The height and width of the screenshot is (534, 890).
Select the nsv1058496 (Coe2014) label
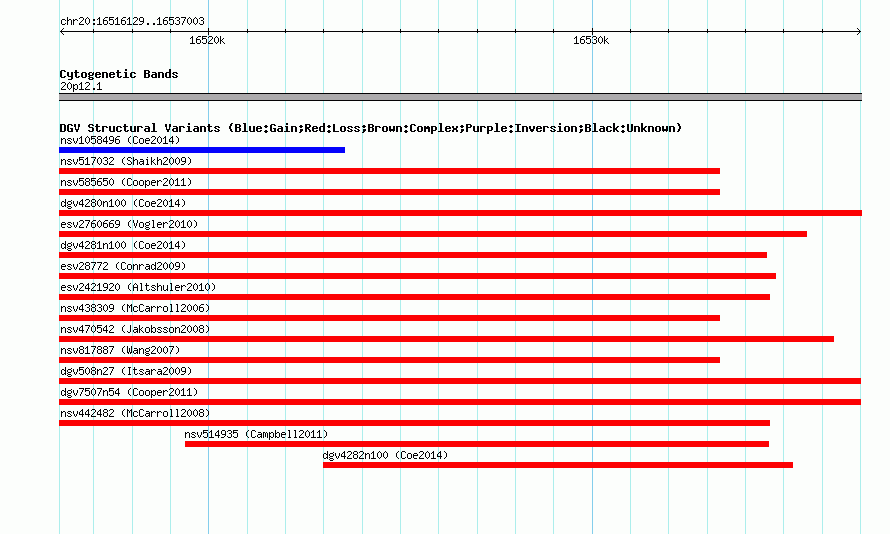(120, 140)
